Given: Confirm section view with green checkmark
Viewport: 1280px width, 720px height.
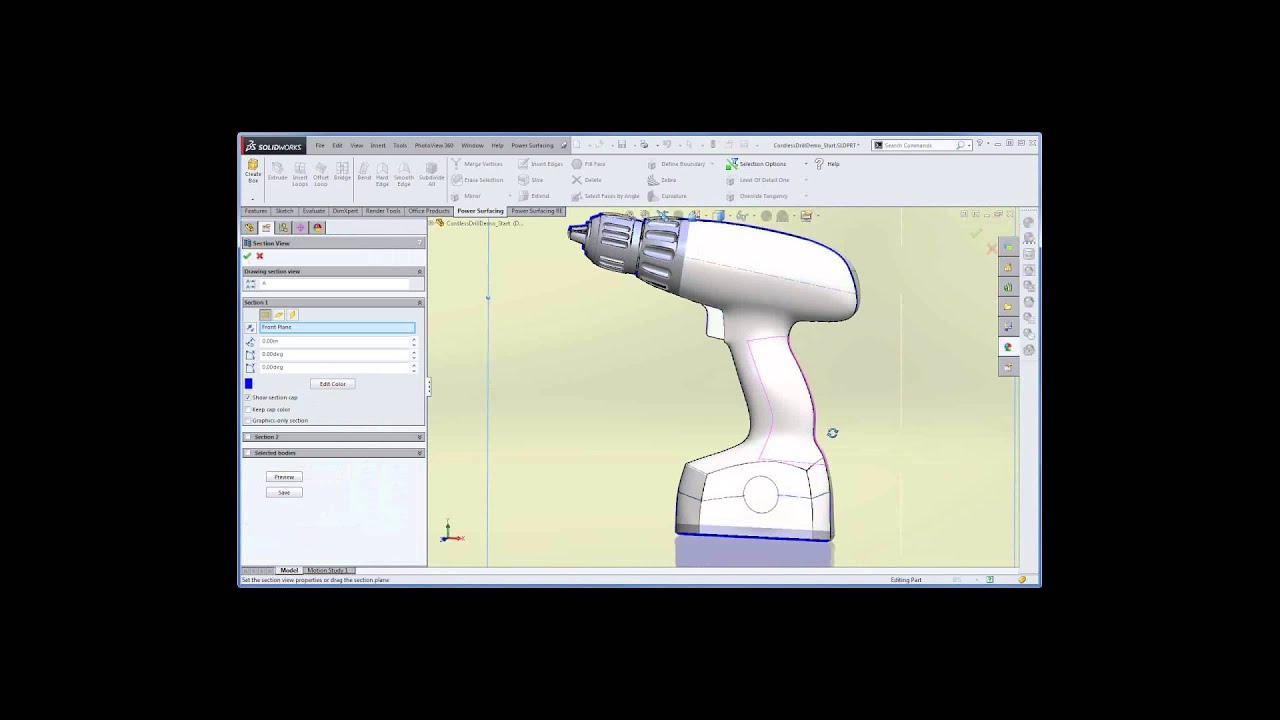Looking at the screenshot, I should (x=247, y=256).
